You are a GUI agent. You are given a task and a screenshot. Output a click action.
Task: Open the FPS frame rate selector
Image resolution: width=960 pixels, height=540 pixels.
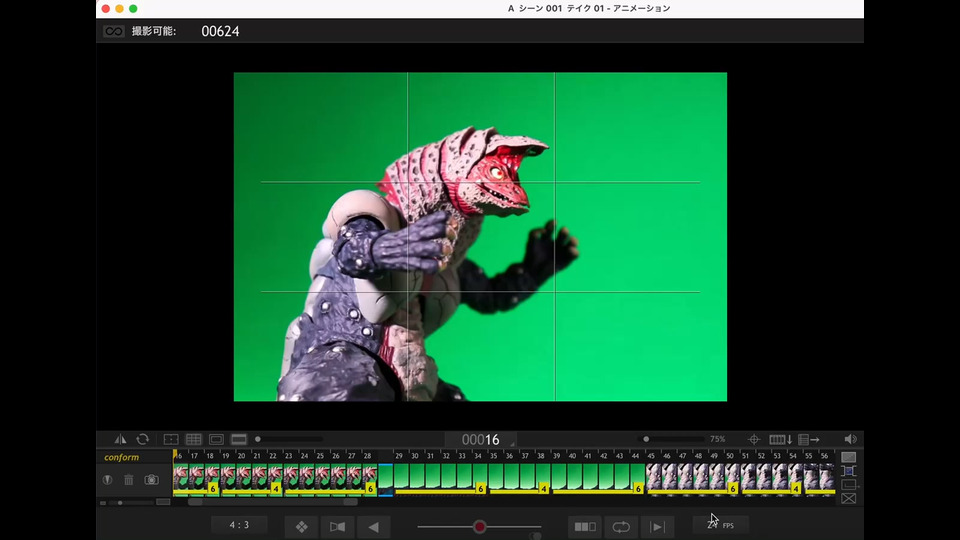point(721,525)
